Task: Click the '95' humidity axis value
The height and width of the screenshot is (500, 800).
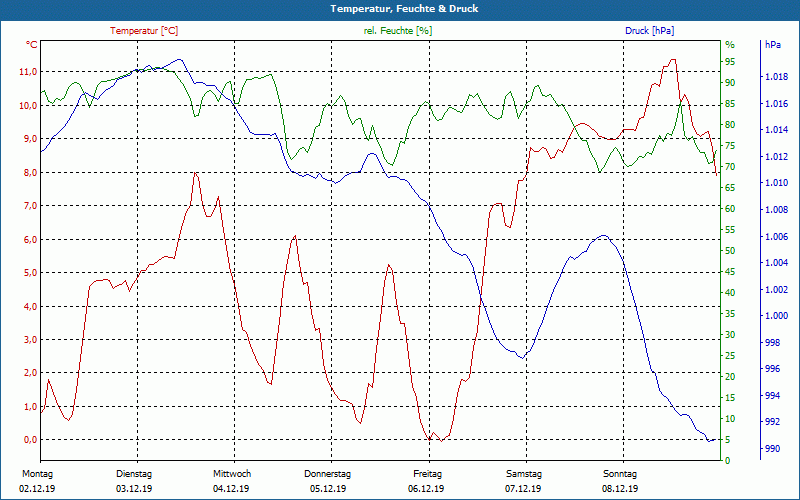Action: (730, 62)
